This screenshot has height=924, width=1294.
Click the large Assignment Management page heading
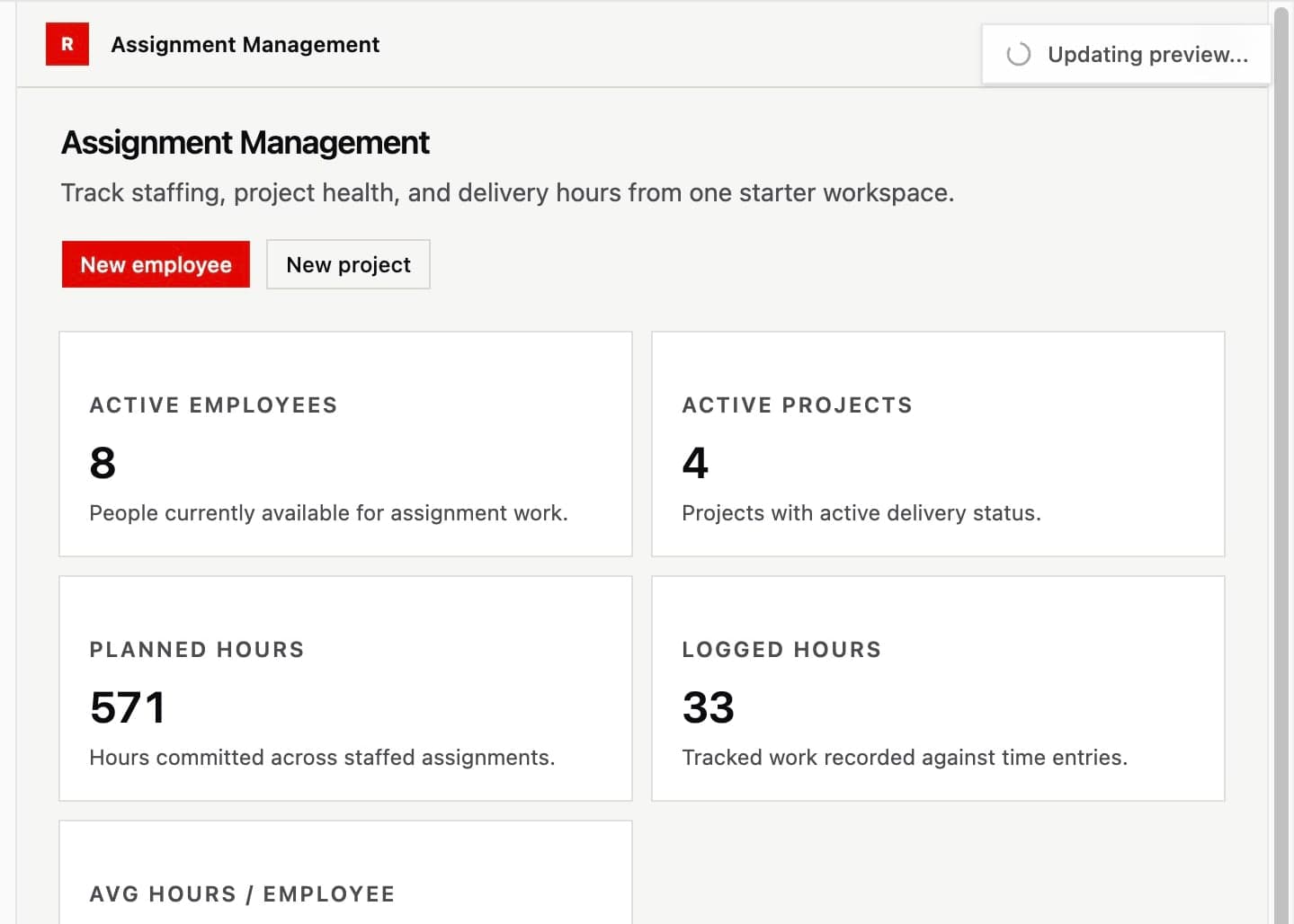[245, 143]
